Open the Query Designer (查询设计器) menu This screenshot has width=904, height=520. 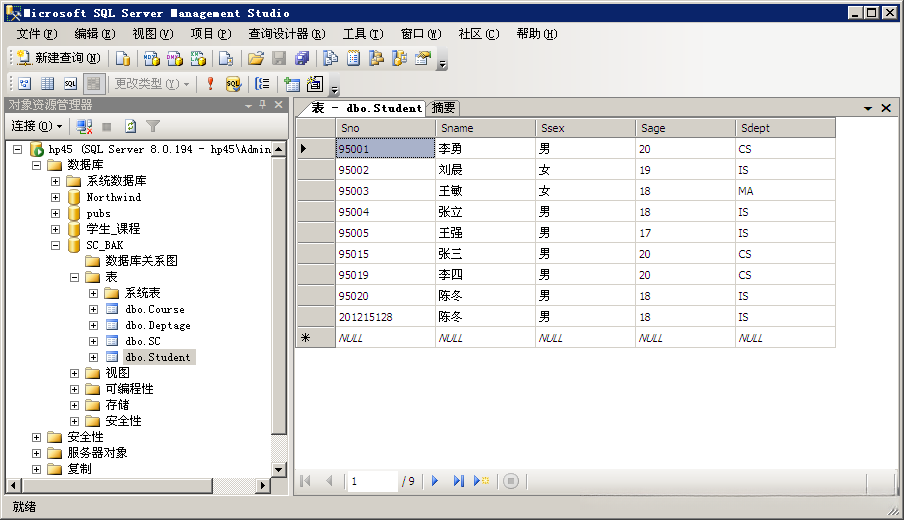pyautogui.click(x=286, y=34)
